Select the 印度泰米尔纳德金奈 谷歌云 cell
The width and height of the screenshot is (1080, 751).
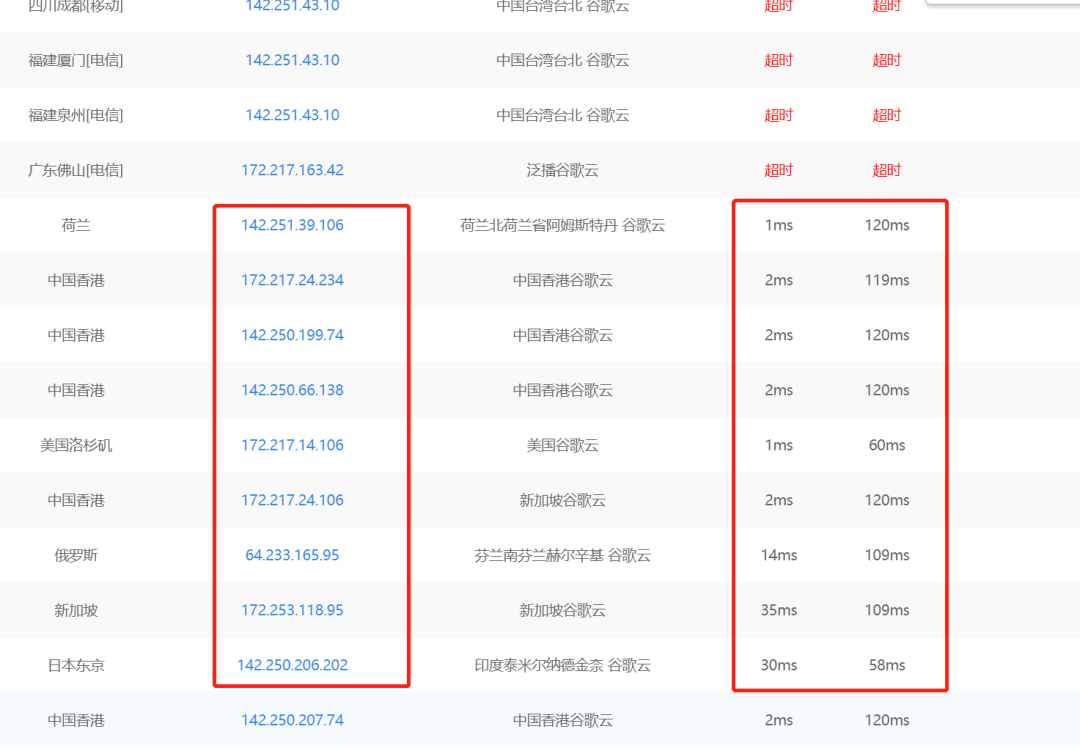pyautogui.click(x=563, y=666)
